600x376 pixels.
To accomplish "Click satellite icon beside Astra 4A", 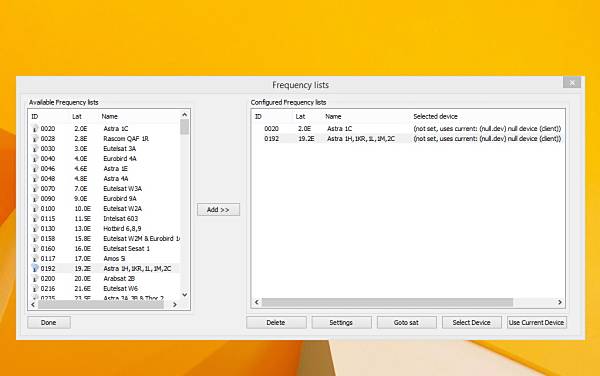I will (35, 178).
